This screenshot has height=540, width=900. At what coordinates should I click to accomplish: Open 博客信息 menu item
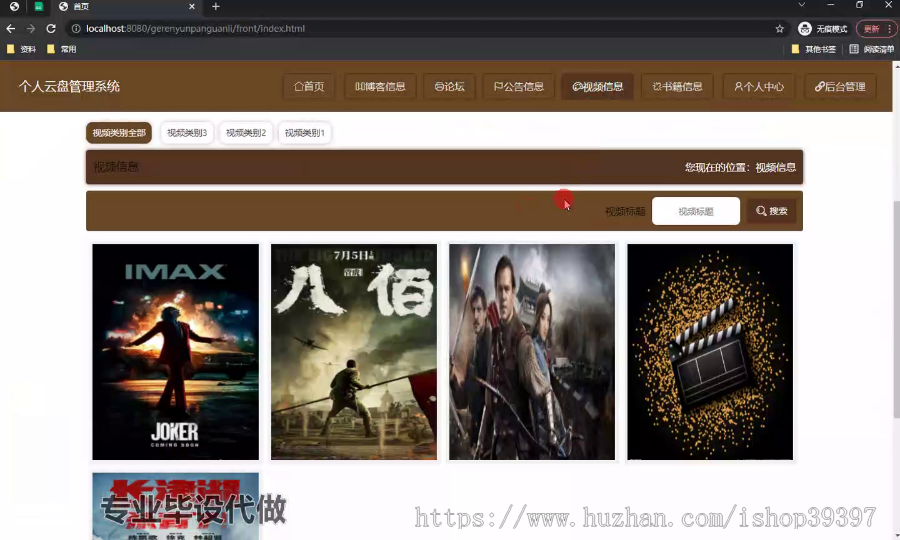(x=380, y=87)
